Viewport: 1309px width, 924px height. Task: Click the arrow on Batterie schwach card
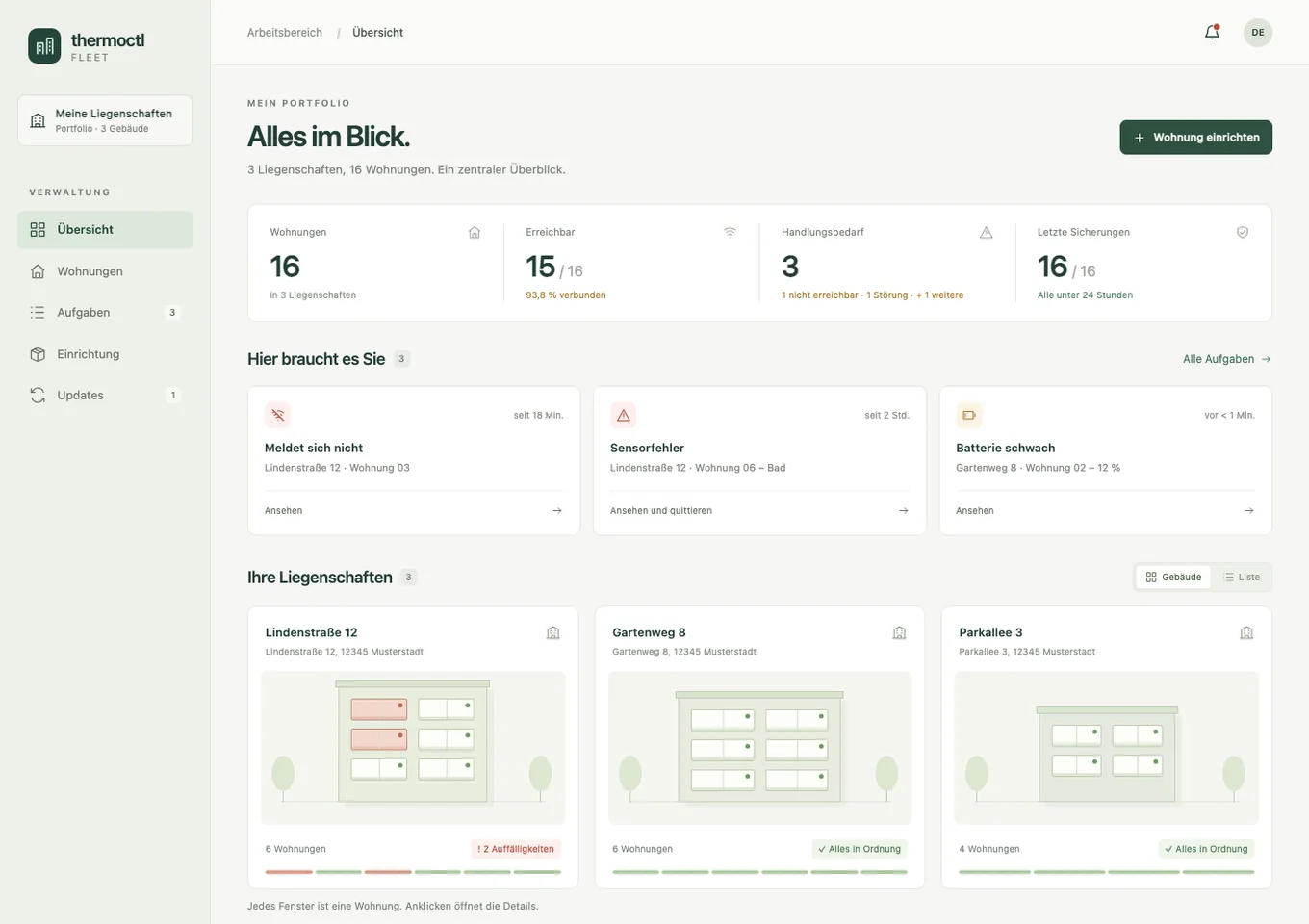pyautogui.click(x=1249, y=511)
